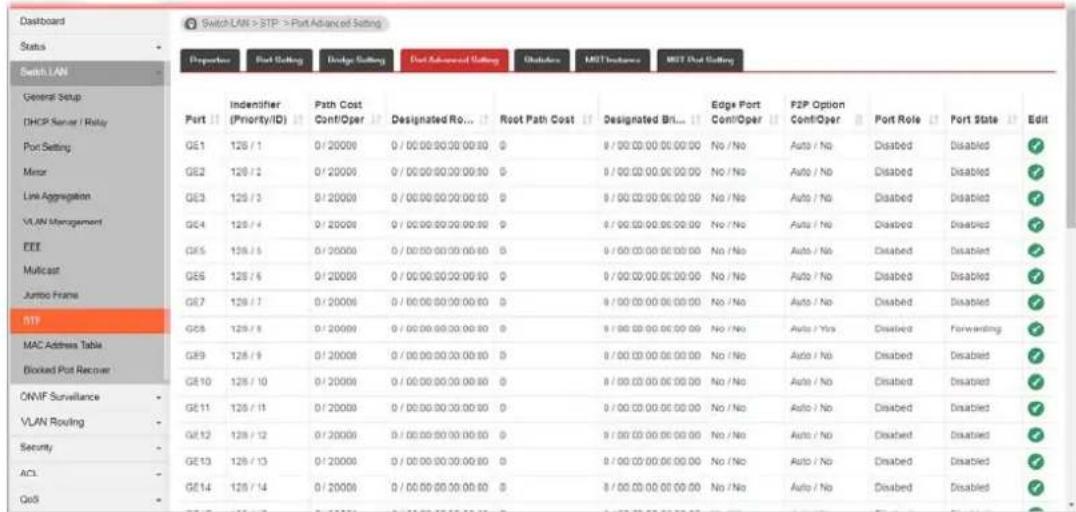Click the Forwarding state cell of GE8

click(975, 329)
